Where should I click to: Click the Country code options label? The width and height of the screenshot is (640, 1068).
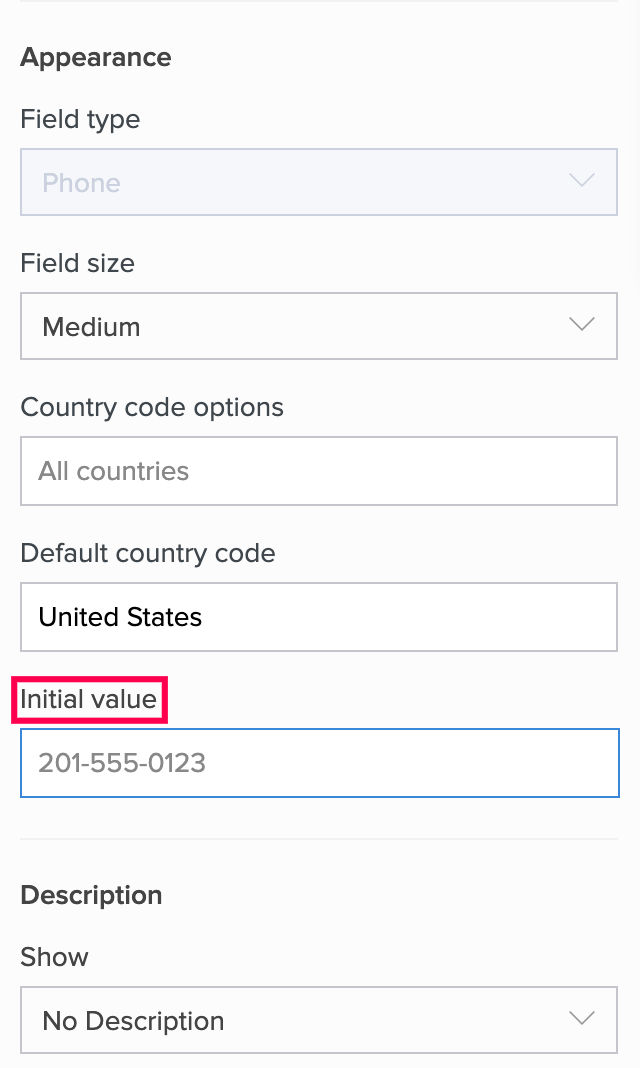click(x=152, y=407)
